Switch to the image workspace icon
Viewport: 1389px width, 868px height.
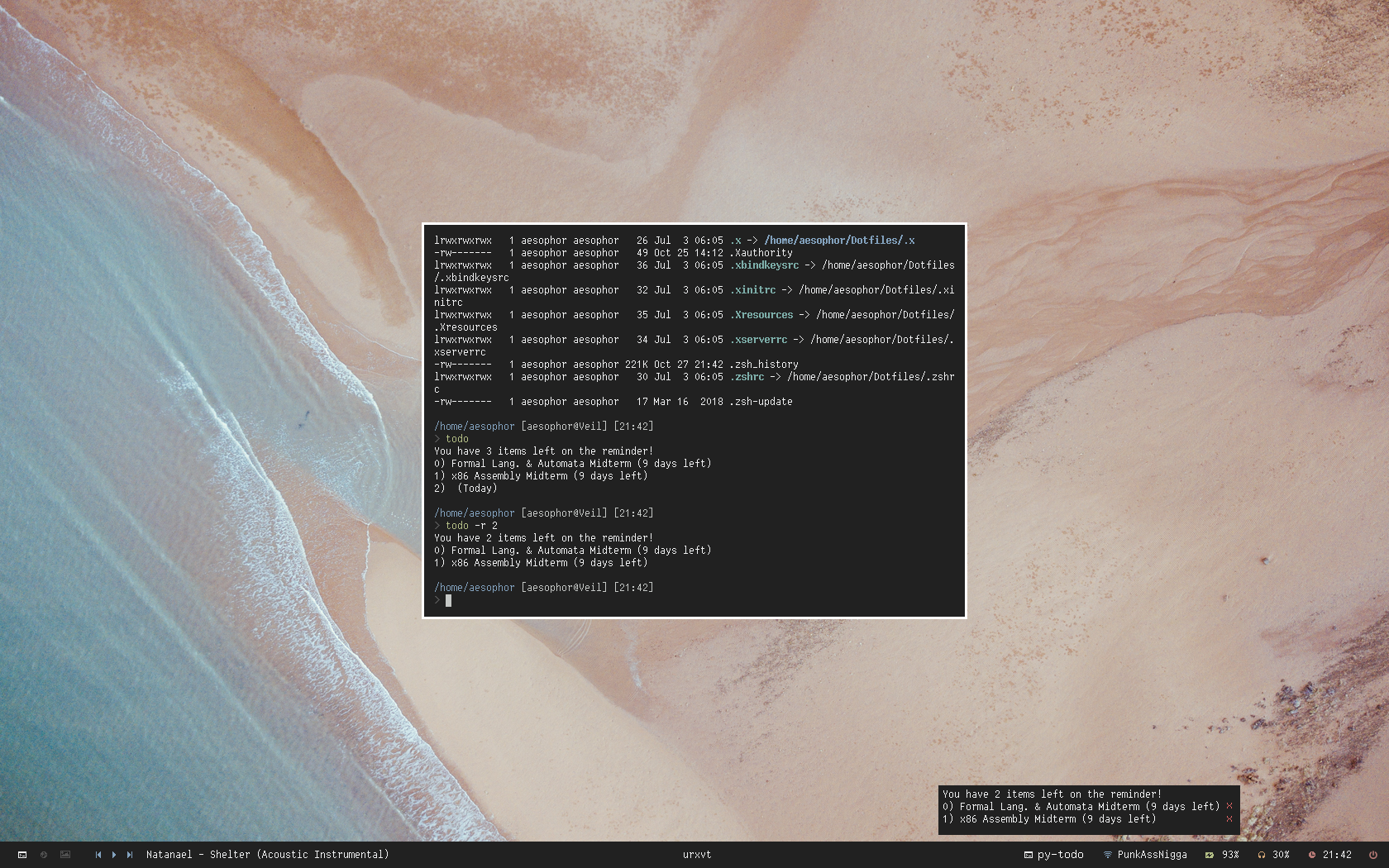point(65,855)
